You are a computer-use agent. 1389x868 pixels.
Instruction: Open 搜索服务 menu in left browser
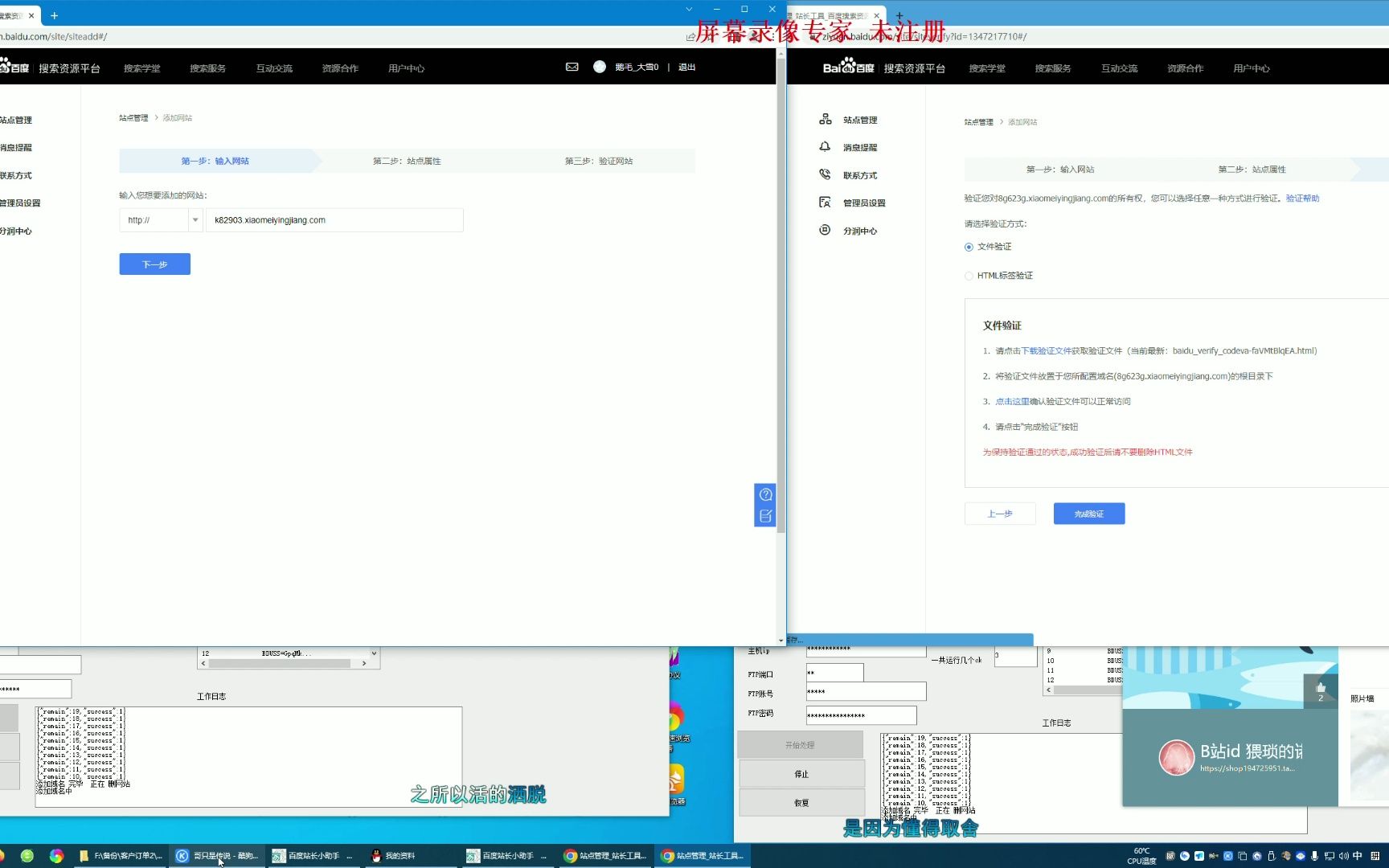tap(208, 68)
